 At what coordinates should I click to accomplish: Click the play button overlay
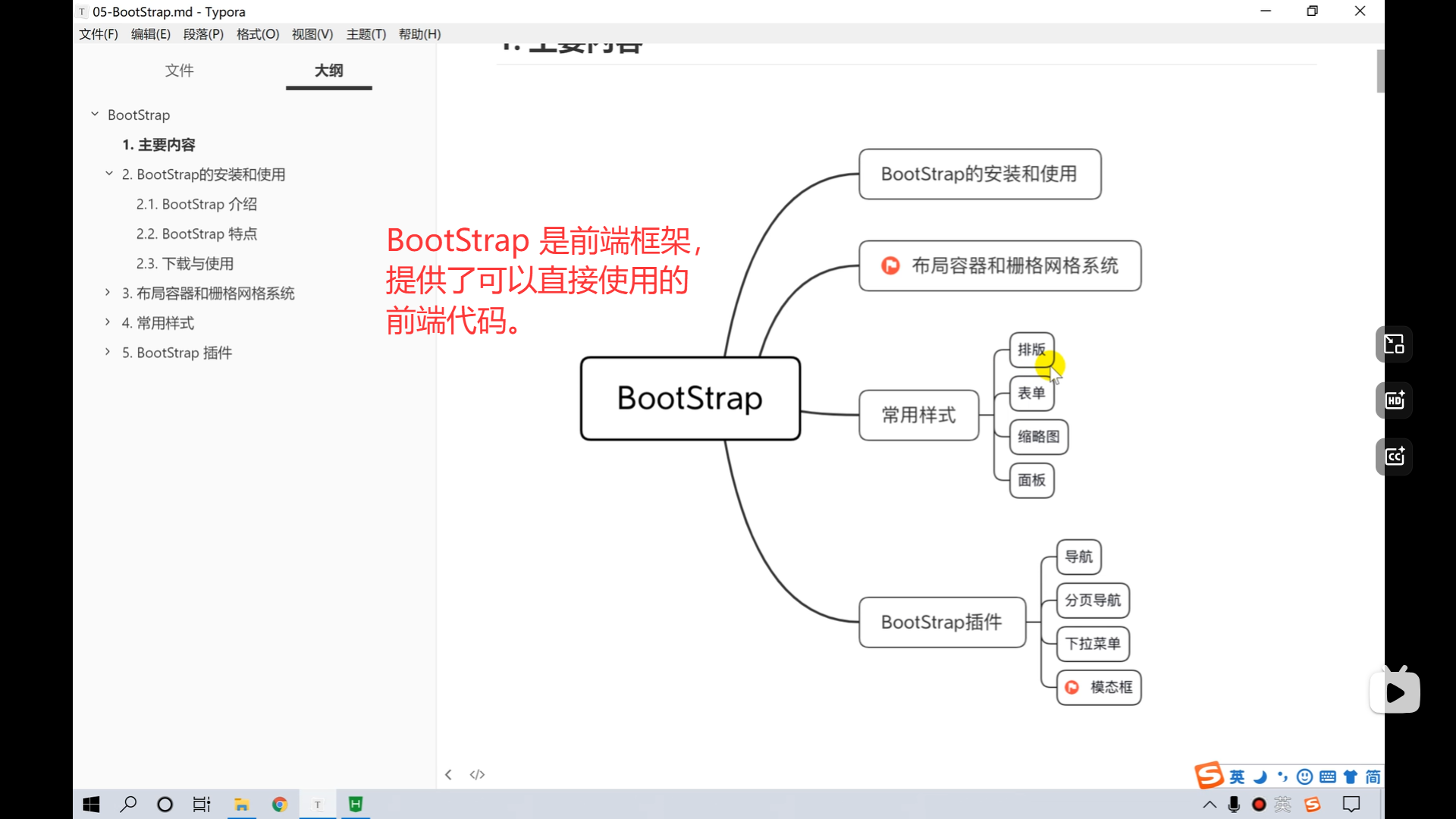pyautogui.click(x=1395, y=692)
